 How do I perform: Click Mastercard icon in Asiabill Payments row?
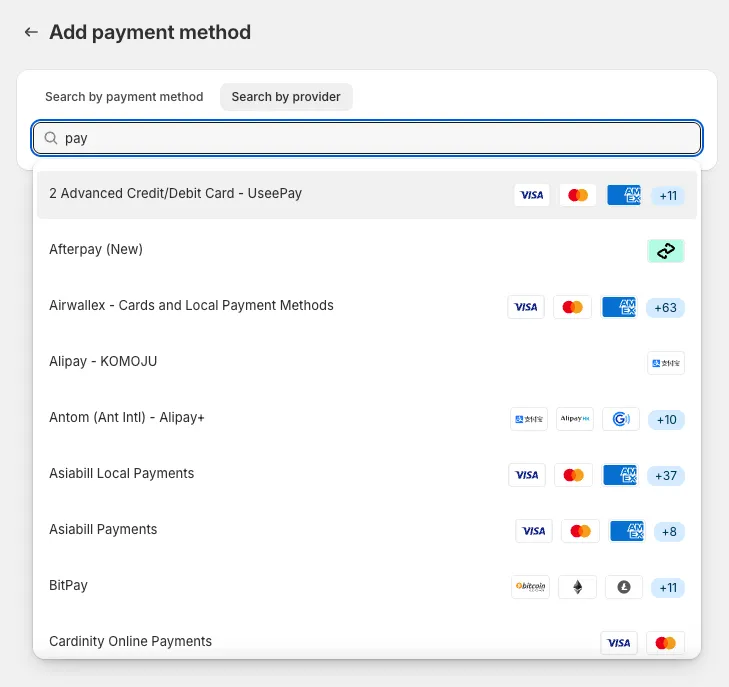[580, 531]
